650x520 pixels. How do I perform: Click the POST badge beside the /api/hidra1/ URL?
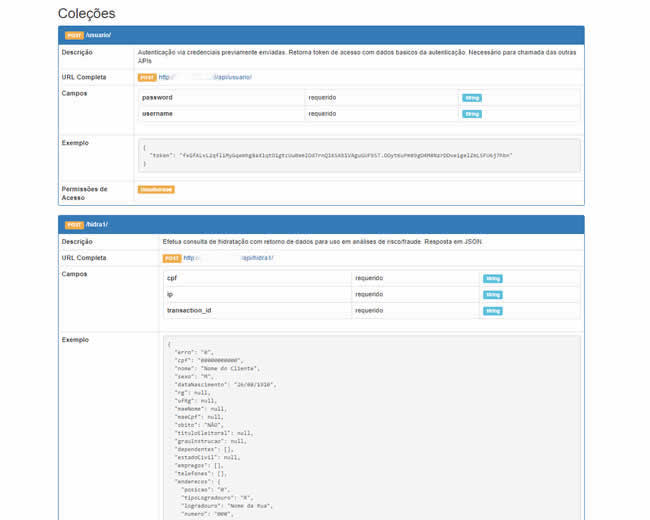[172, 258]
